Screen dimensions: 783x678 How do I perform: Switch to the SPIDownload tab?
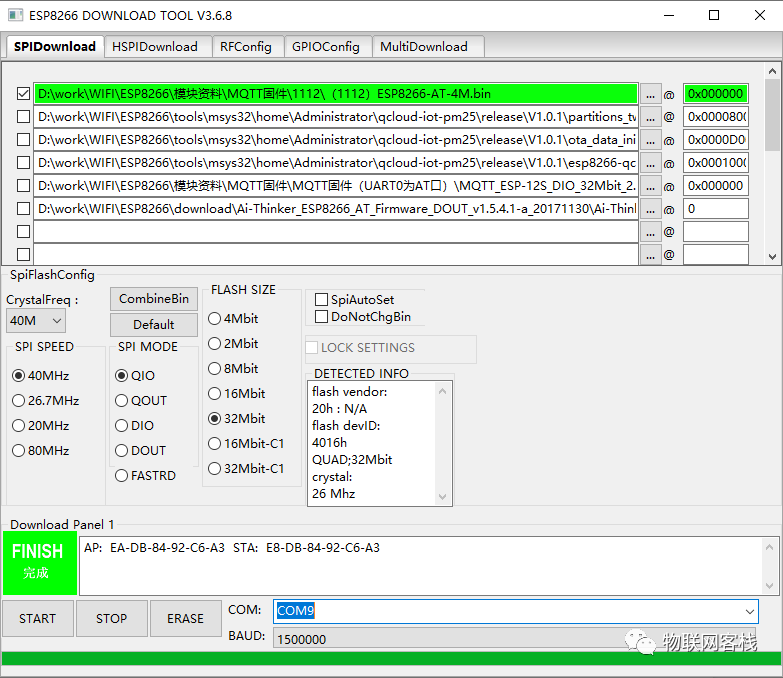click(55, 47)
